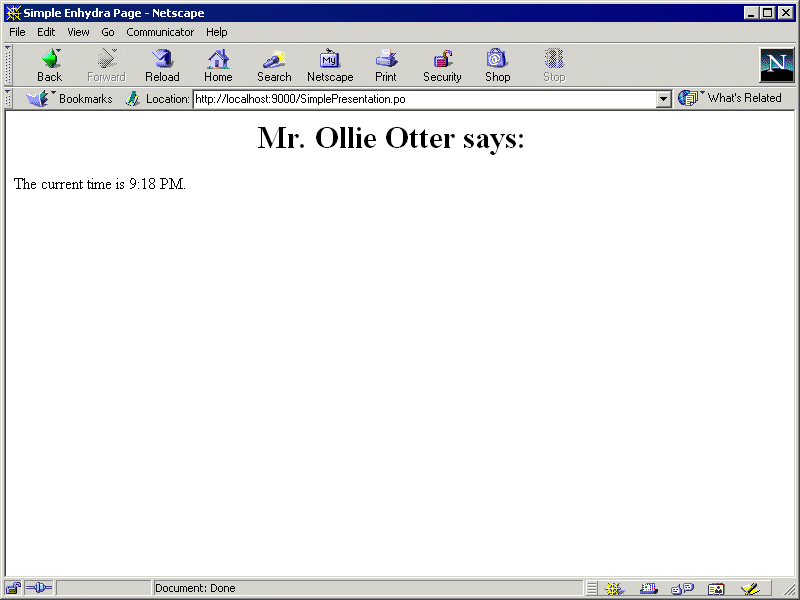The width and height of the screenshot is (800, 600).
Task: Close the Netscape window
Action: pos(786,13)
